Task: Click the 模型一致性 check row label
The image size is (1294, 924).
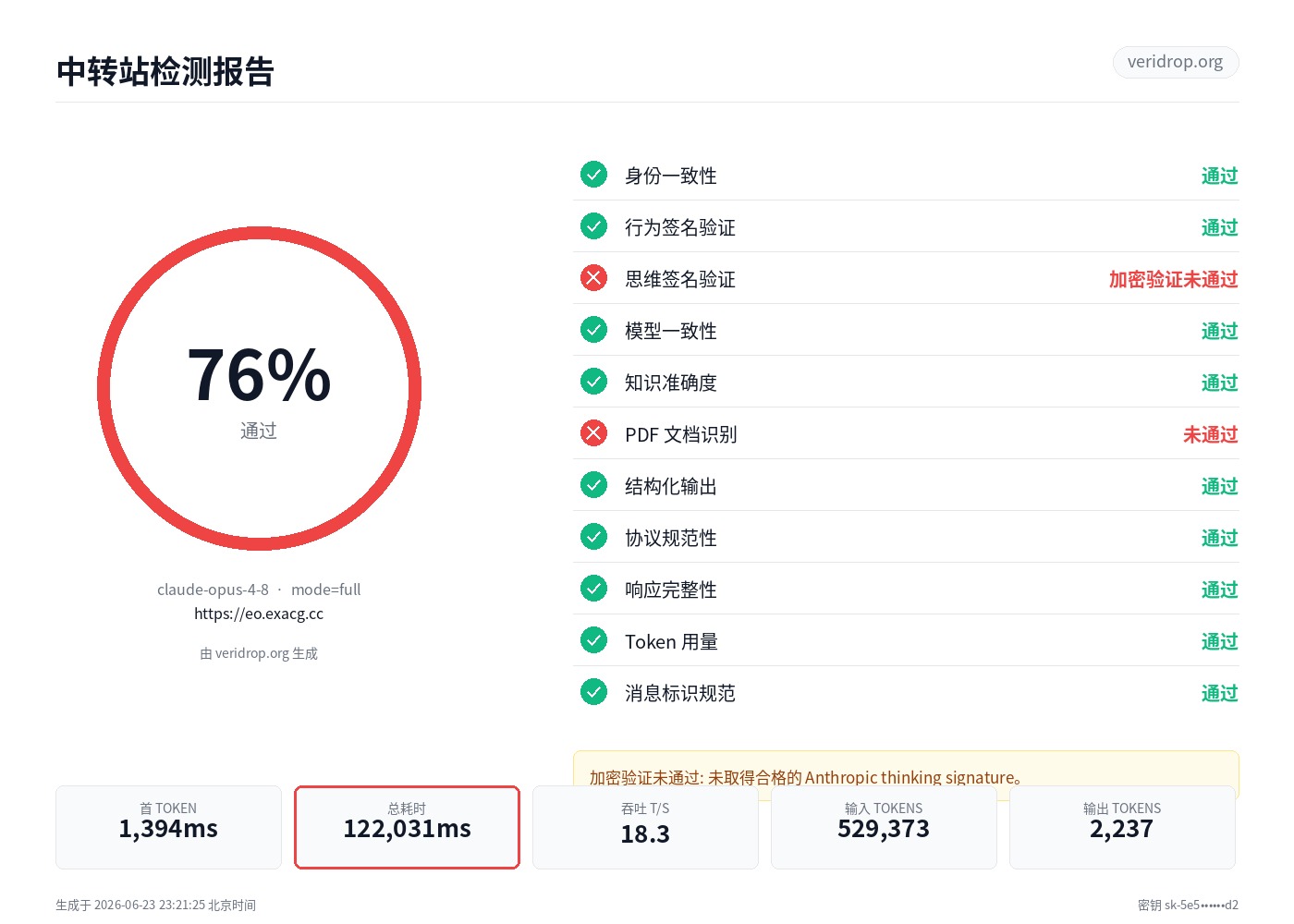Action: coord(671,331)
